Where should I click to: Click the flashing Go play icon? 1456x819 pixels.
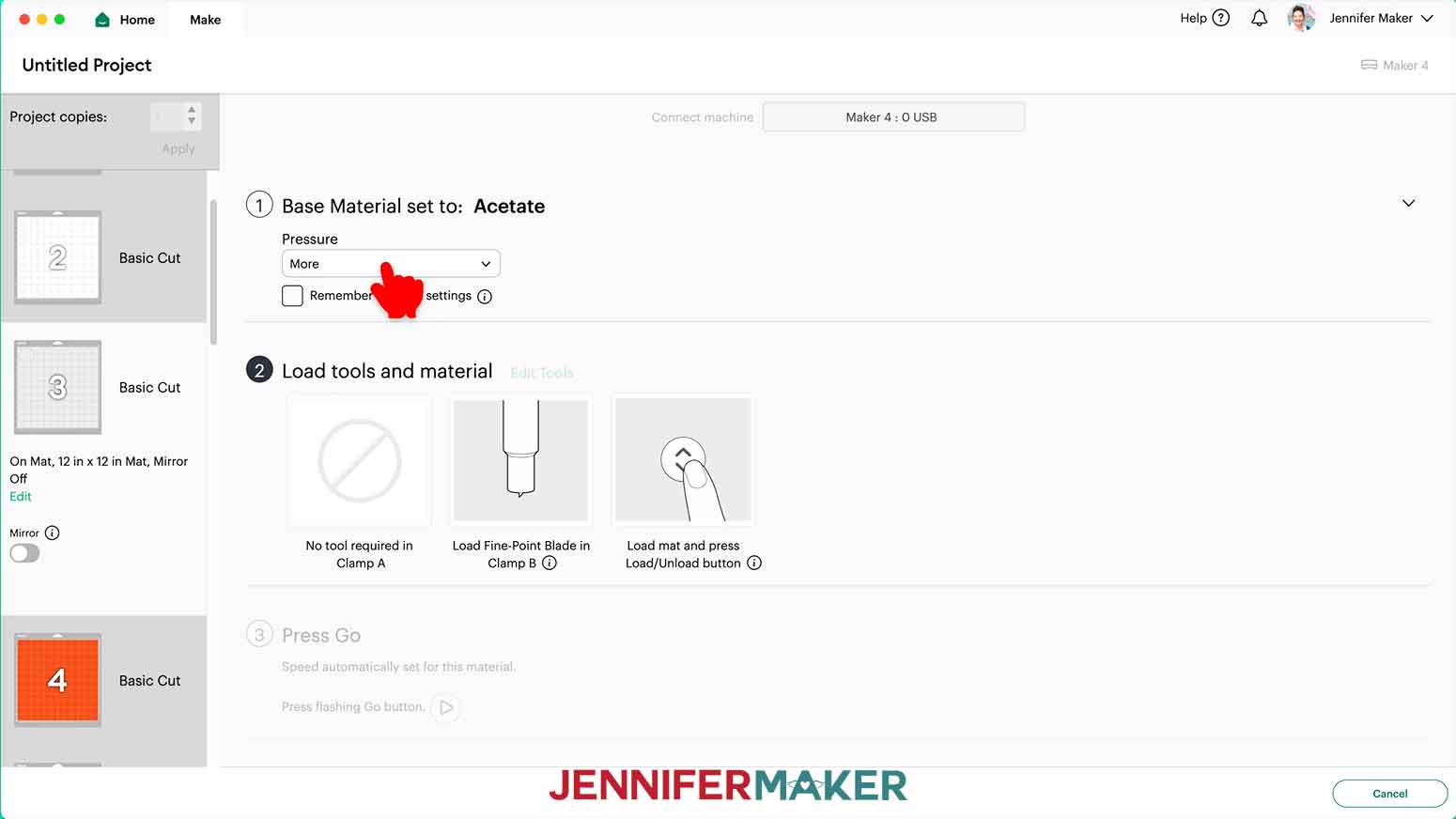pos(446,707)
